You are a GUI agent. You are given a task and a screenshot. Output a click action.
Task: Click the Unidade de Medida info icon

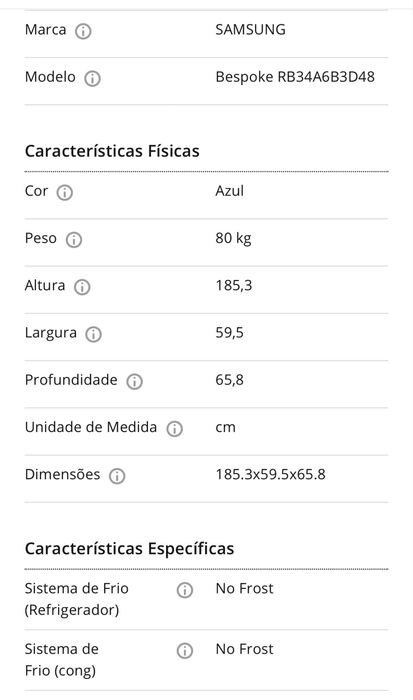click(175, 429)
